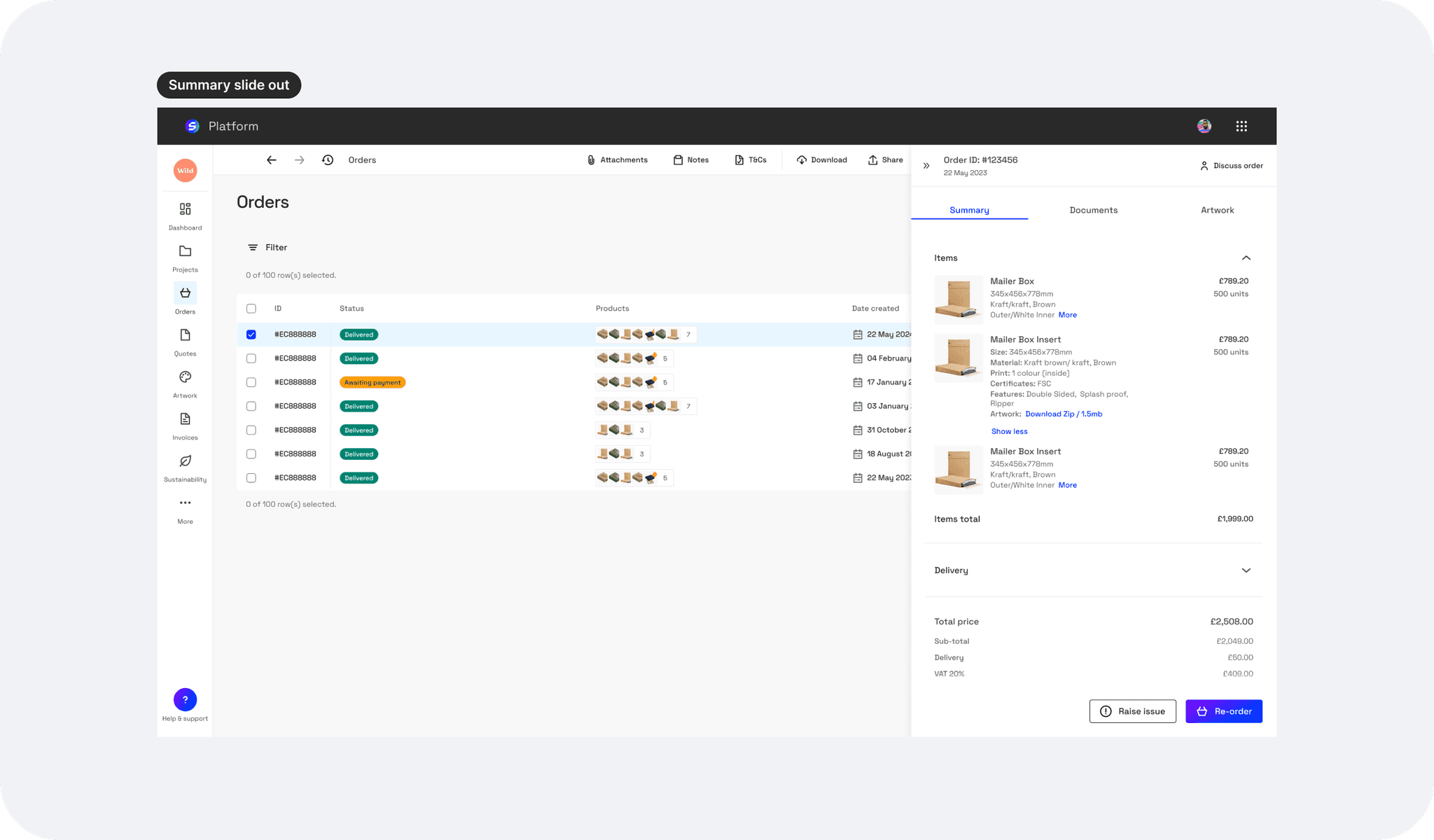Click the back arrow icon
1434x840 pixels.
[x=272, y=160]
